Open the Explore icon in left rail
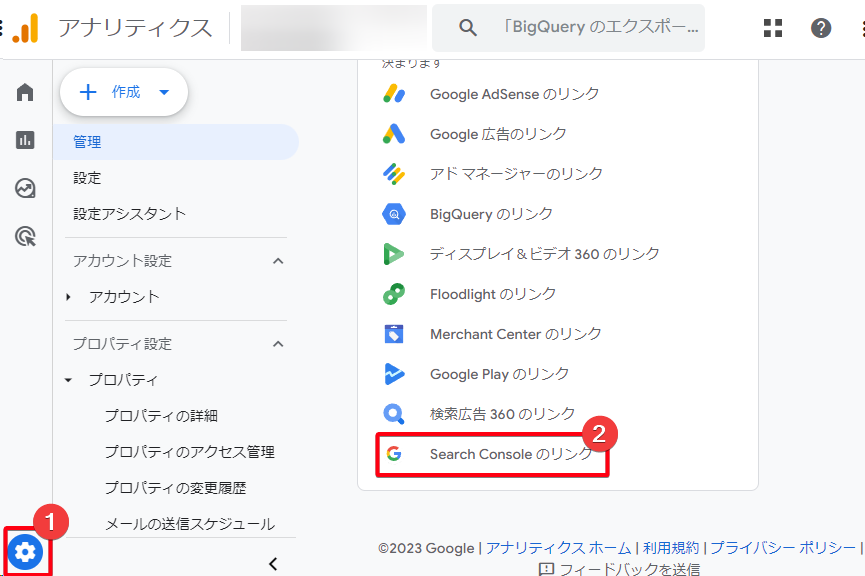Viewport: 865px width, 576px height. (x=25, y=188)
